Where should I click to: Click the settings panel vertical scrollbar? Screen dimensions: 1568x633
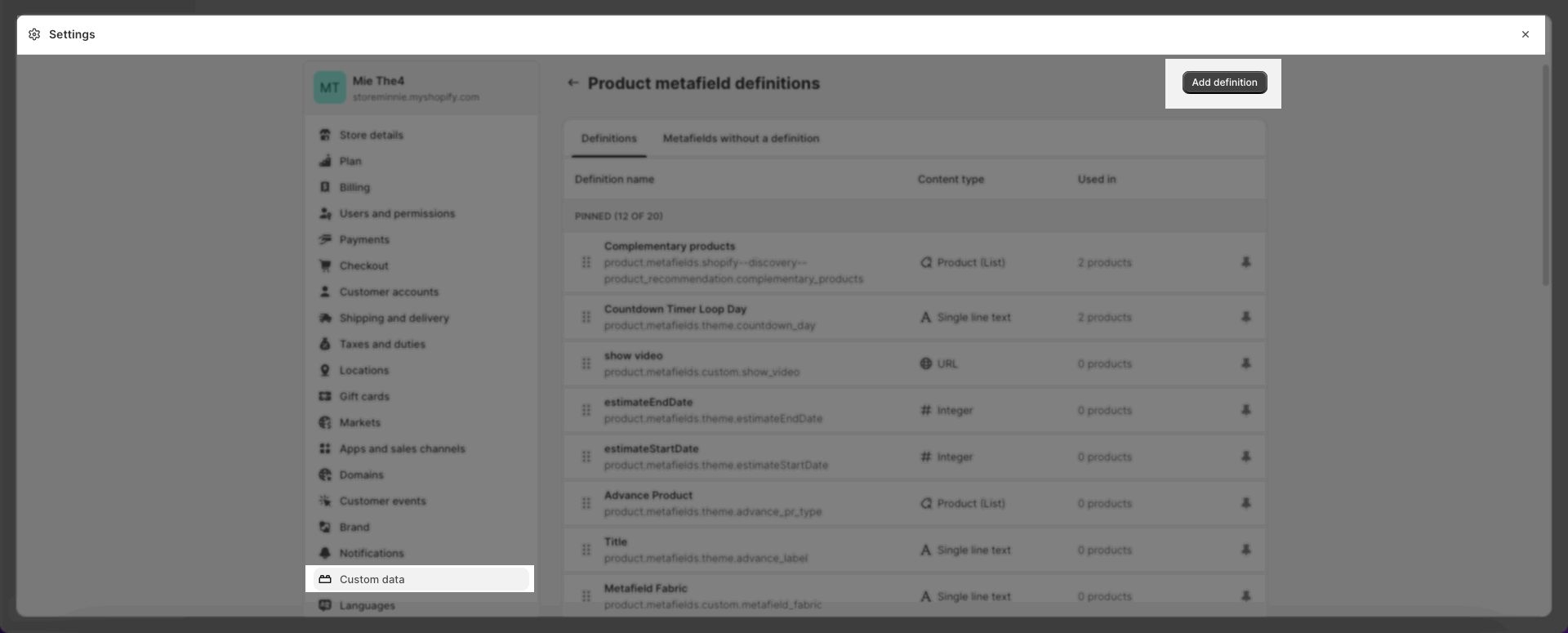click(x=1545, y=176)
